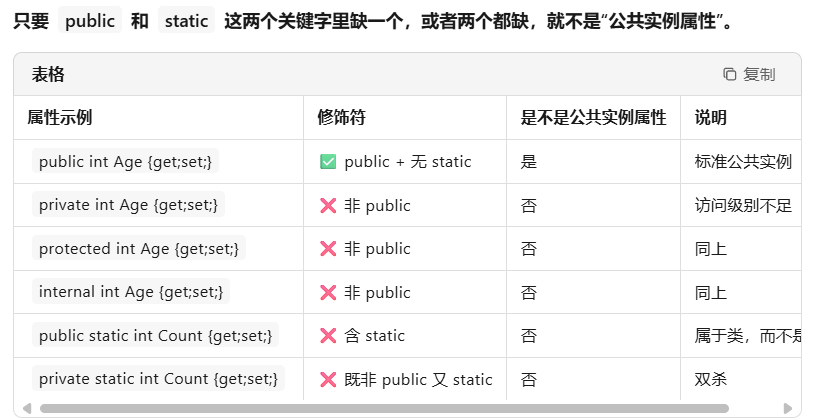This screenshot has height=420, width=837.
Task: Click the 复制 copy button label
Action: (x=759, y=74)
